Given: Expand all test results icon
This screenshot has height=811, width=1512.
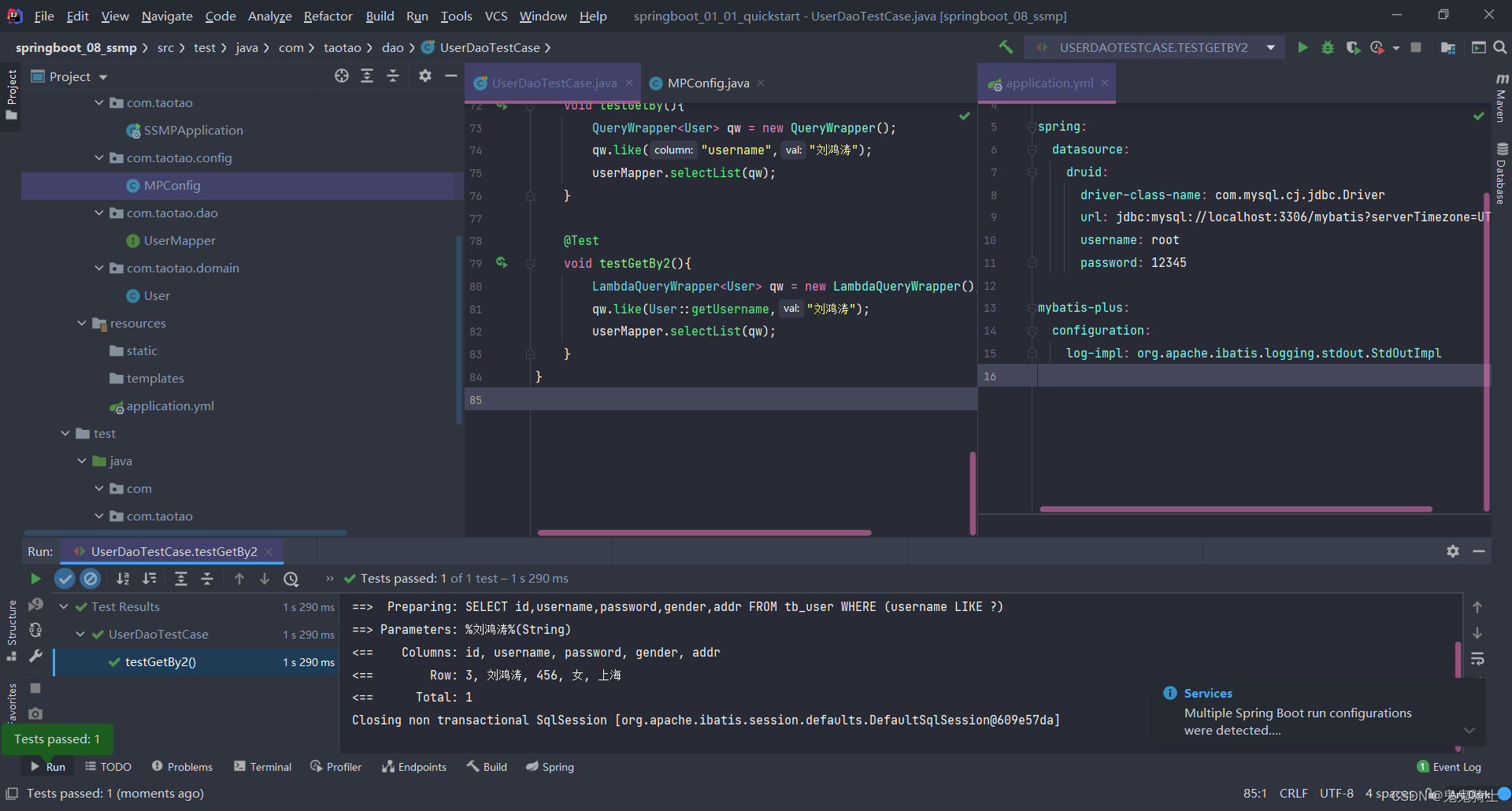Looking at the screenshot, I should tap(181, 579).
